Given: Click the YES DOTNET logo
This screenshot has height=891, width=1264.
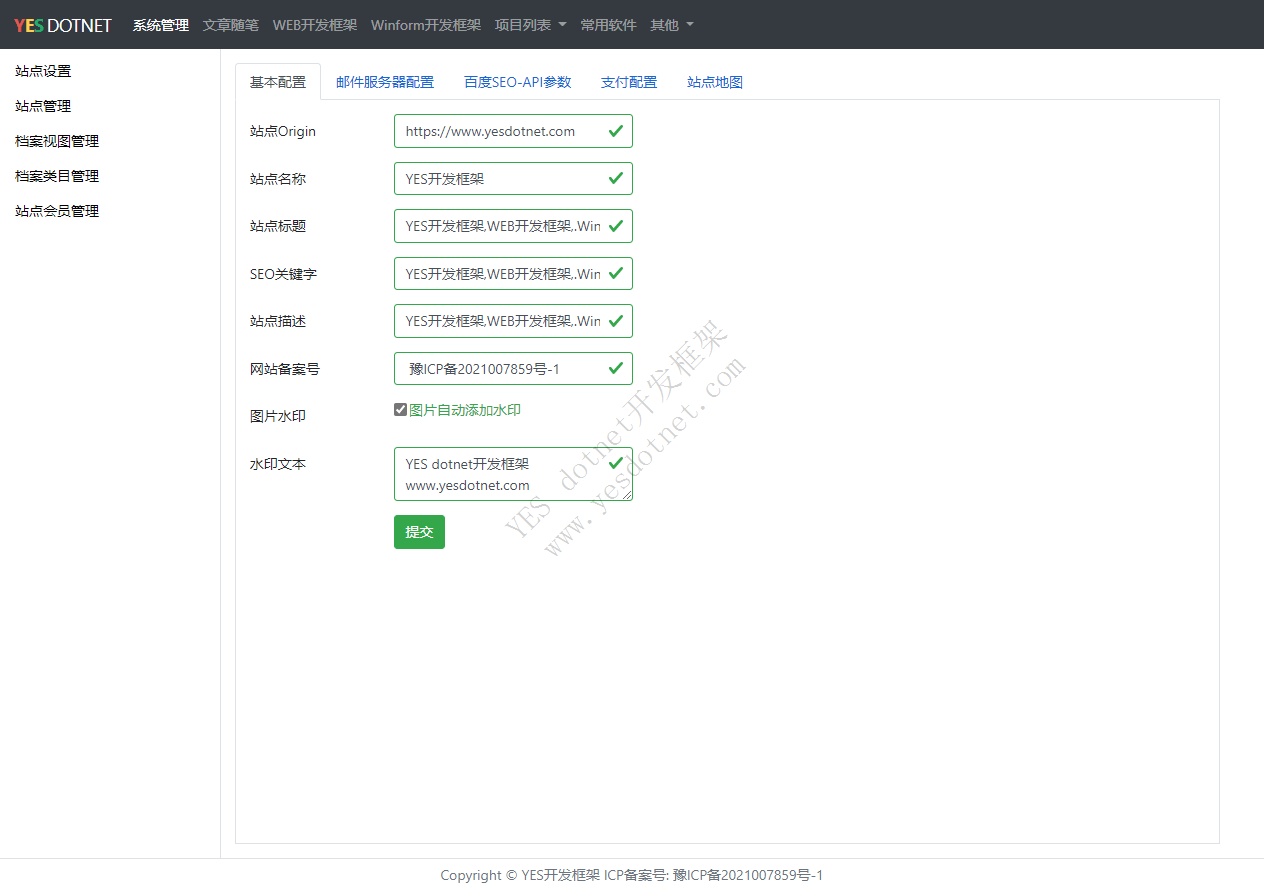Looking at the screenshot, I should pos(63,25).
